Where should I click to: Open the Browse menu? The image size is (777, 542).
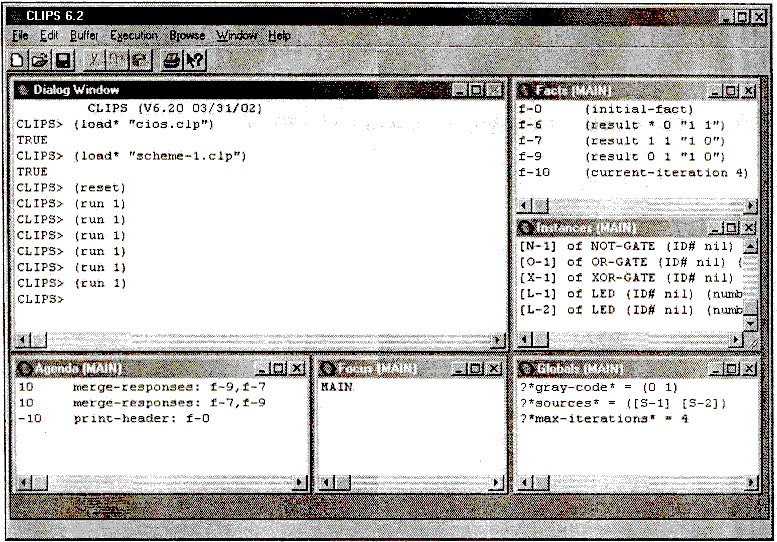[x=187, y=36]
